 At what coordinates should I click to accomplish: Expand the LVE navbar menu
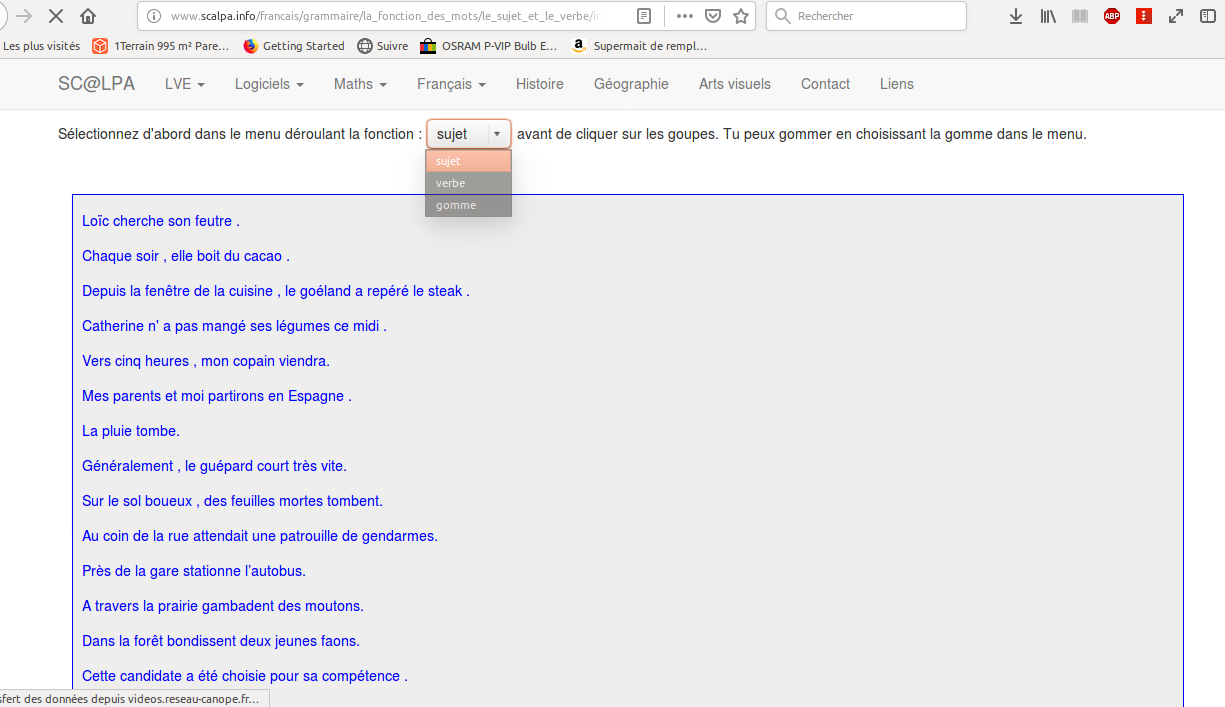click(185, 84)
